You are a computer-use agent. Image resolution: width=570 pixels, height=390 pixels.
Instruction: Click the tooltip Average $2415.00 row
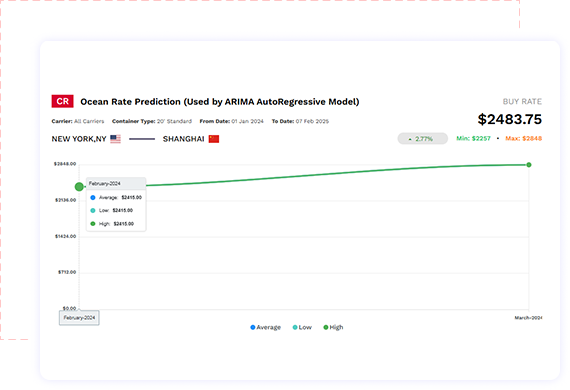[x=116, y=197]
